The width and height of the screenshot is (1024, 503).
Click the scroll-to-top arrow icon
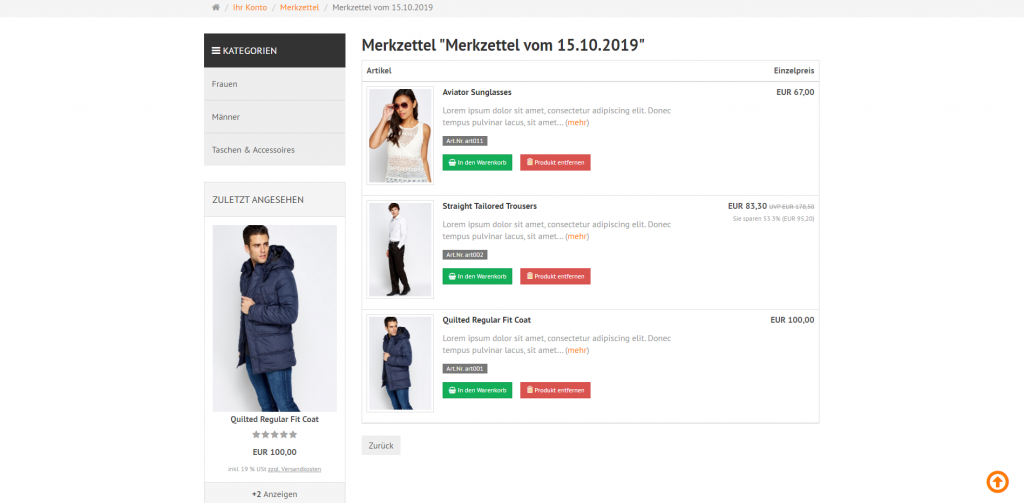click(x=997, y=481)
